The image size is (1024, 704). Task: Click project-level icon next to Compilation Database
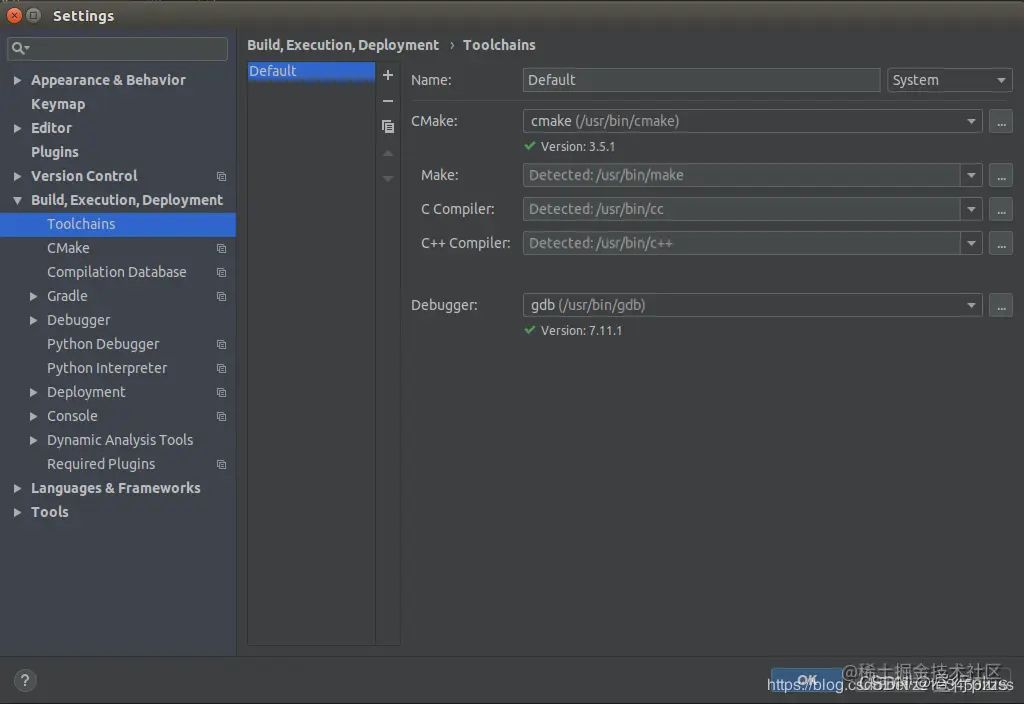tap(221, 272)
